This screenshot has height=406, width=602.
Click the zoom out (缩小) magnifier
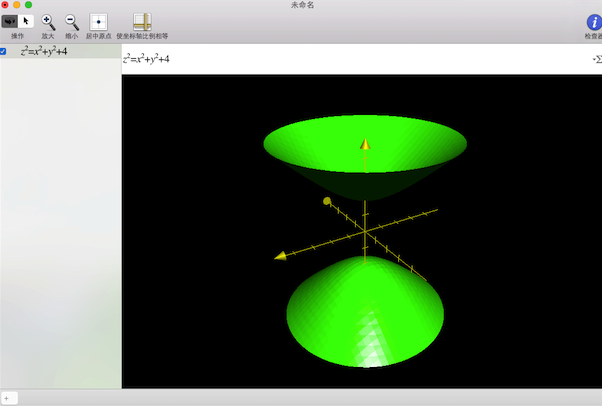pyautogui.click(x=72, y=21)
